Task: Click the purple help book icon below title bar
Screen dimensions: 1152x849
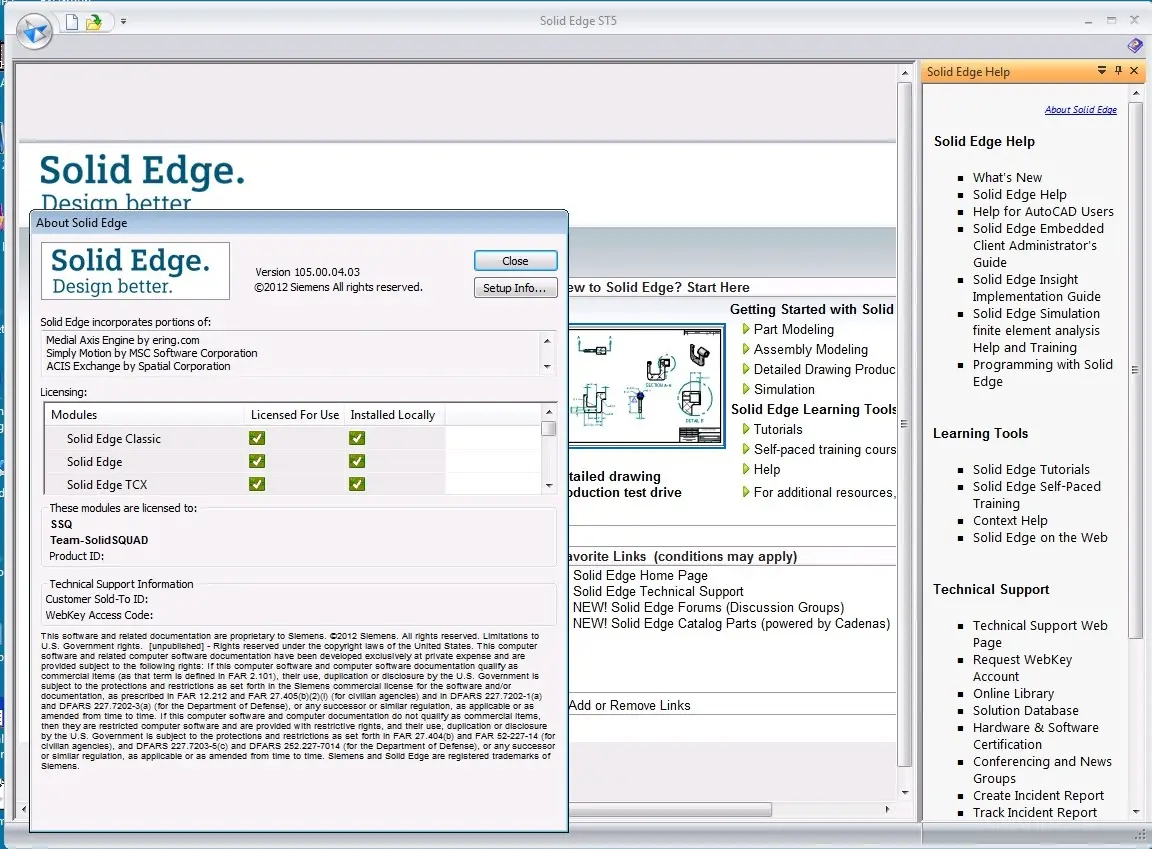Action: coord(1135,46)
